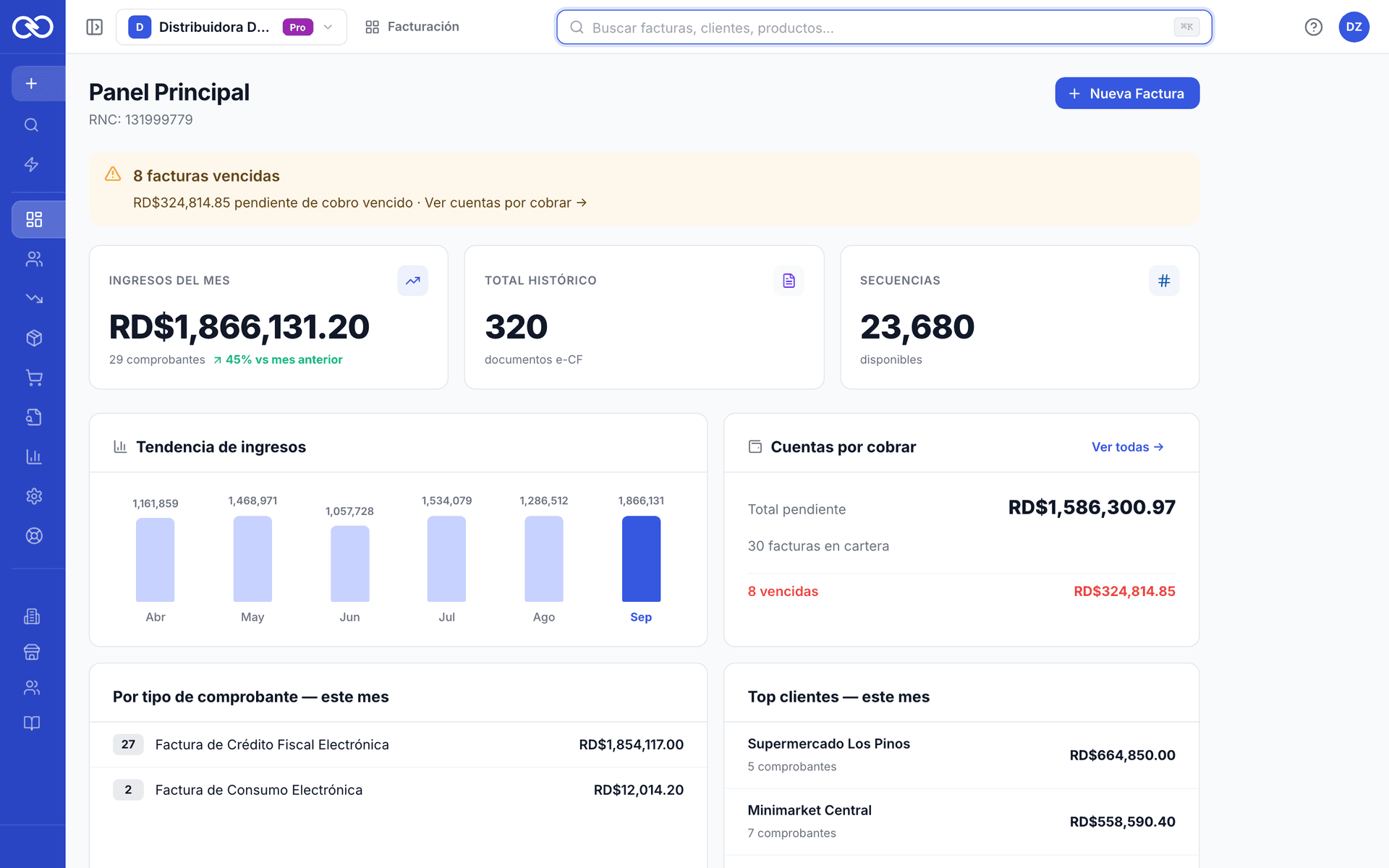The width and height of the screenshot is (1389, 868).
Task: Follow the Ver cuentas por cobrar link
Action: click(506, 203)
